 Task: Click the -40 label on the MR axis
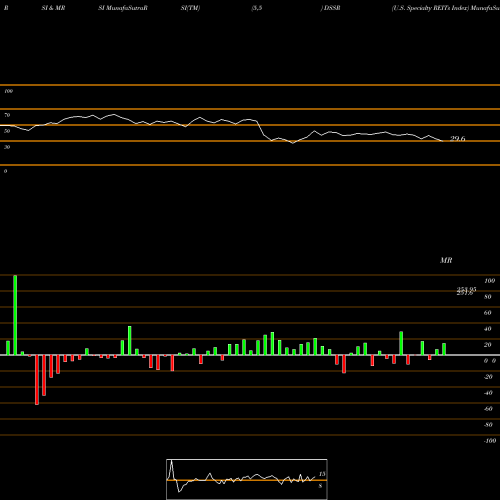(x=488, y=393)
